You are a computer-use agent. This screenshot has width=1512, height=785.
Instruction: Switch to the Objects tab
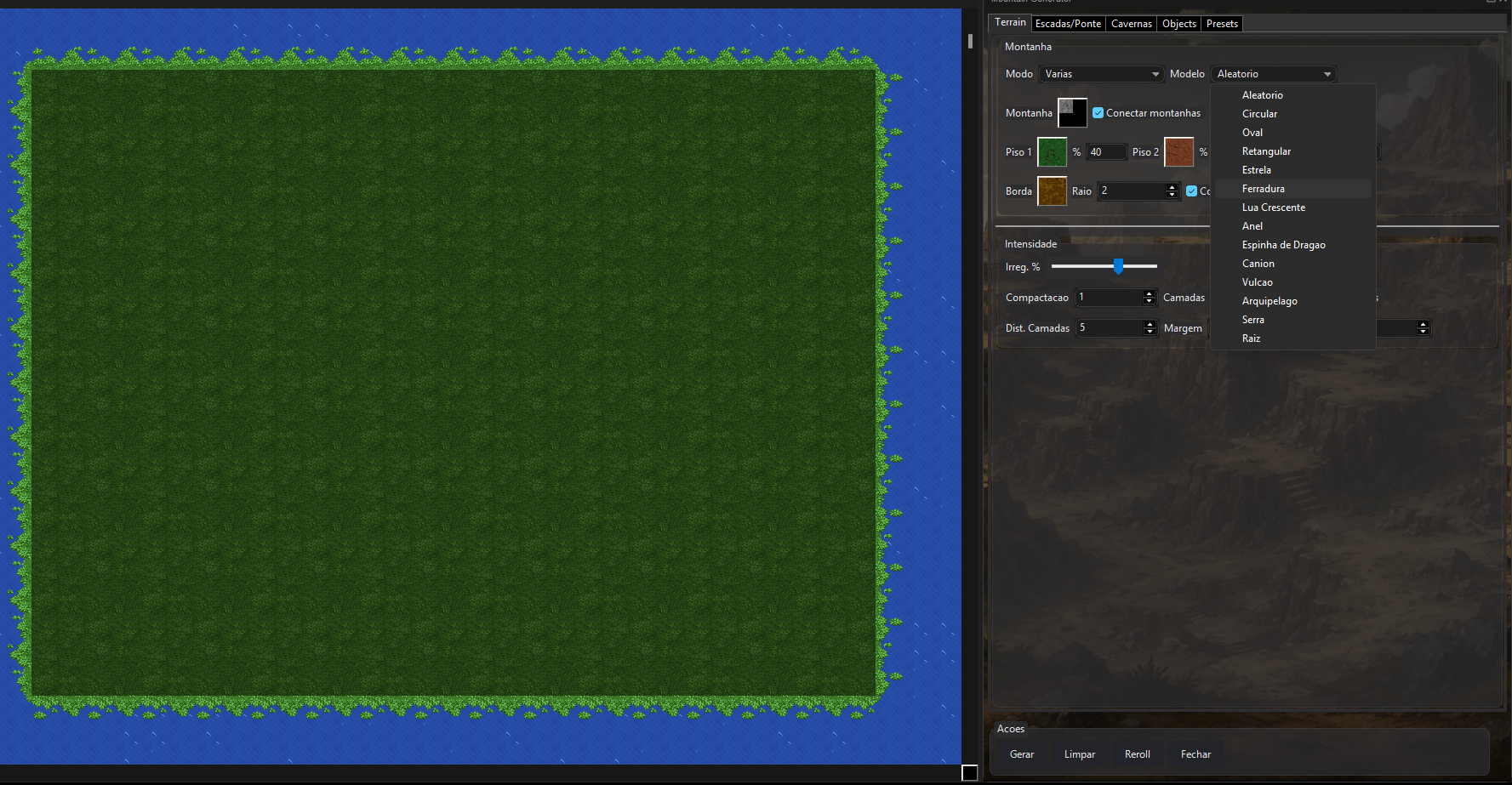click(x=1178, y=24)
